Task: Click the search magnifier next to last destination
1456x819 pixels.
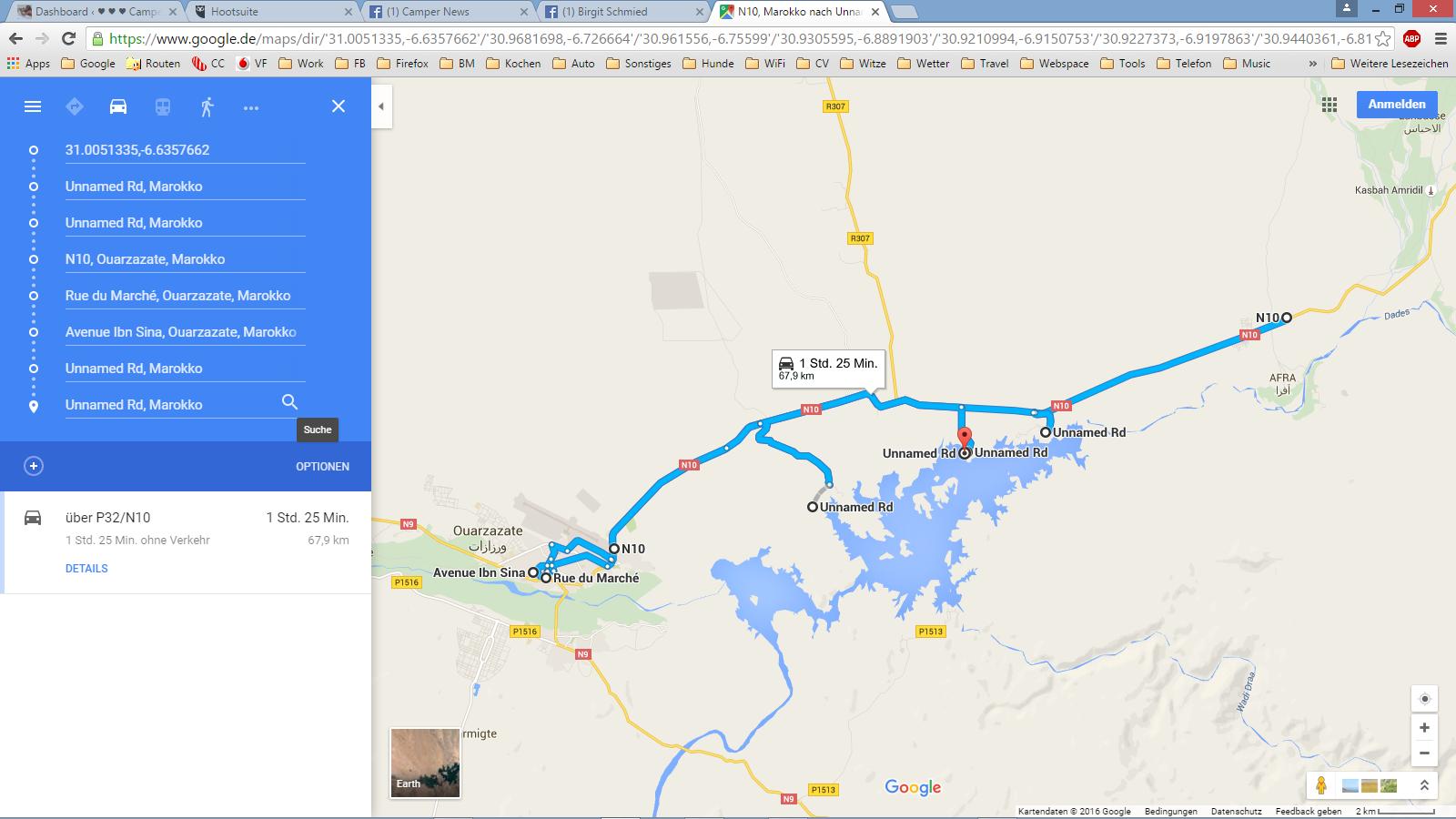Action: pyautogui.click(x=289, y=402)
